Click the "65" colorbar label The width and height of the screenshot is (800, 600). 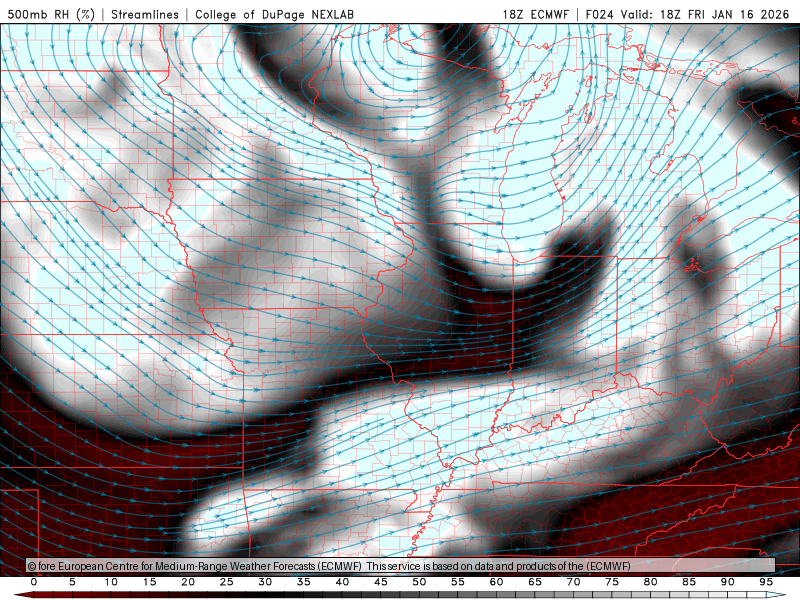(x=535, y=582)
